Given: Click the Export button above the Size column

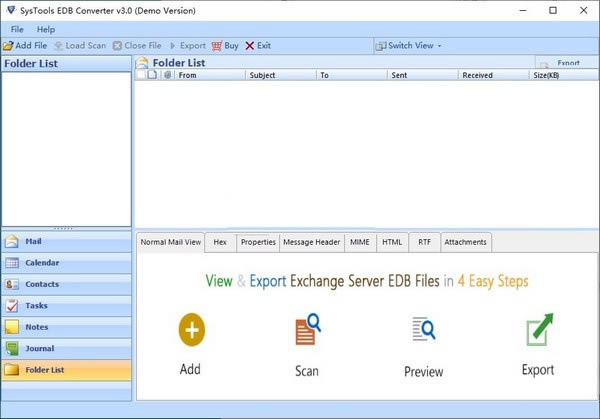Looking at the screenshot, I should pyautogui.click(x=566, y=62).
